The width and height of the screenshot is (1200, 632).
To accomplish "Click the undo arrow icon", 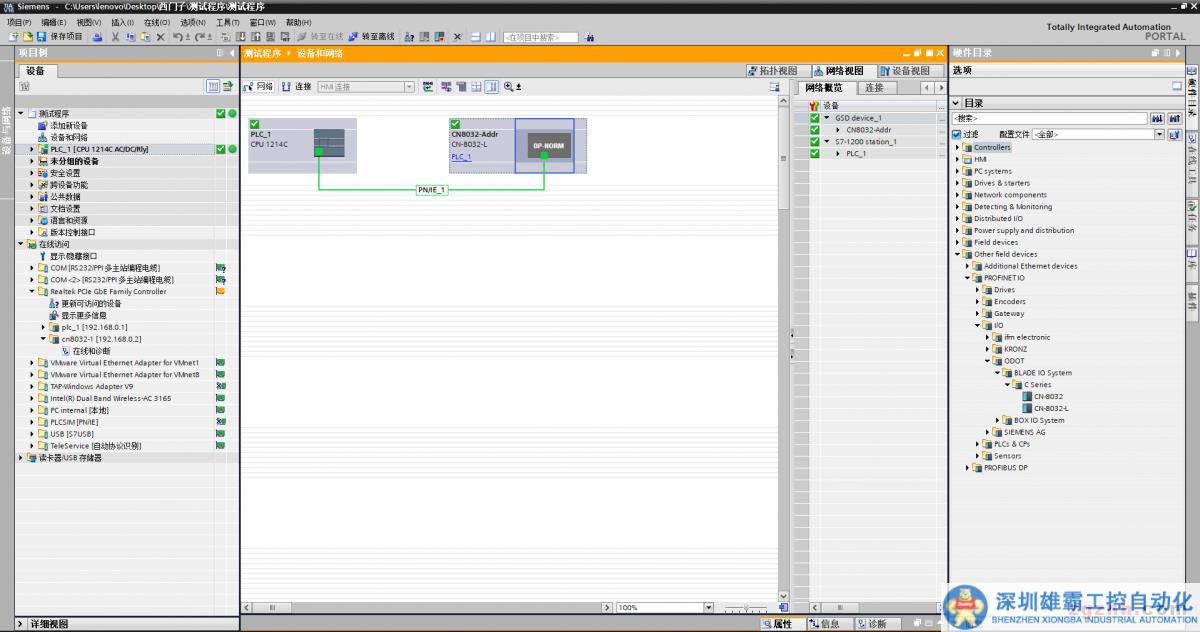I will point(177,37).
